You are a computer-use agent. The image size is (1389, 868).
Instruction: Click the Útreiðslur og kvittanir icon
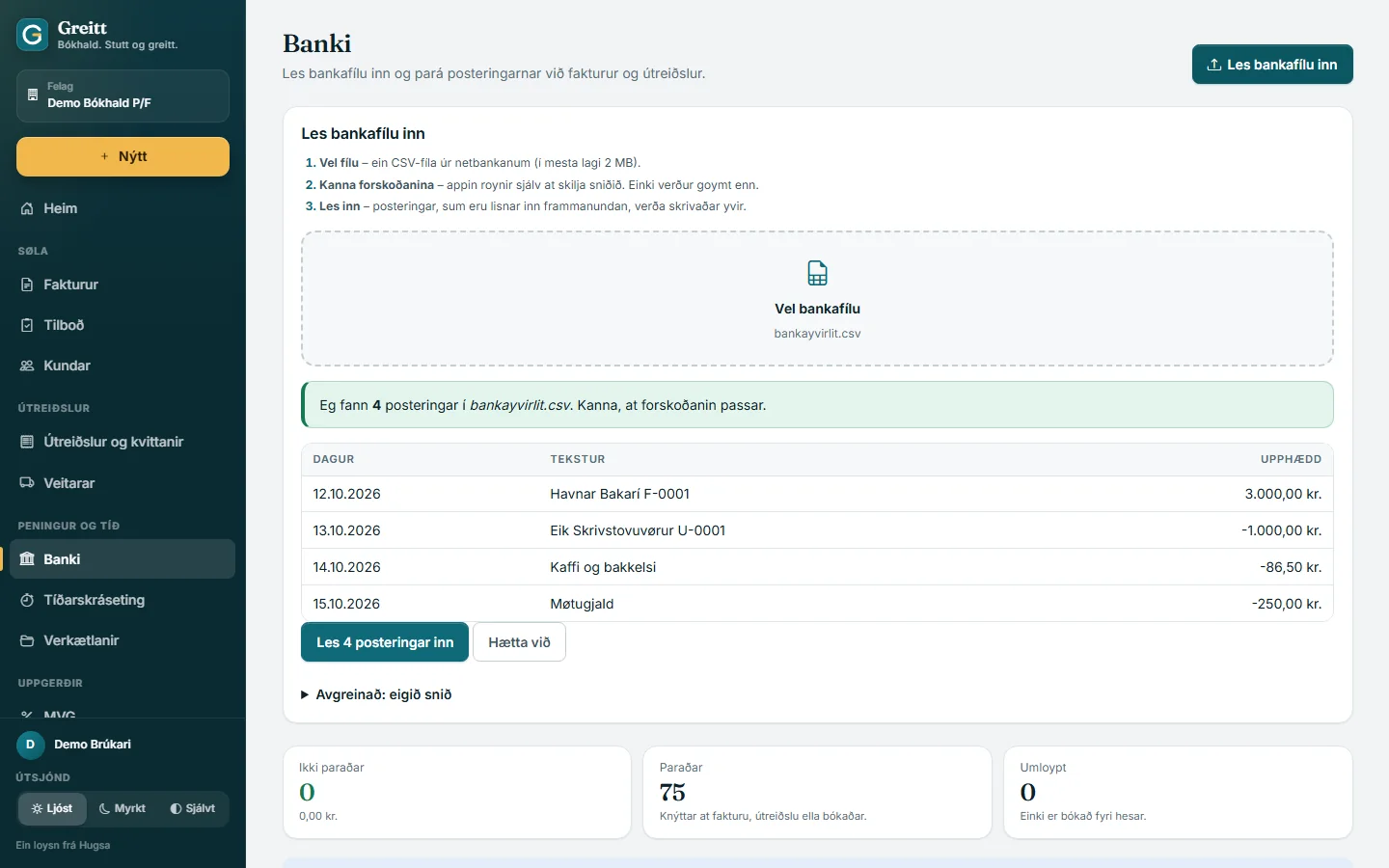point(27,442)
